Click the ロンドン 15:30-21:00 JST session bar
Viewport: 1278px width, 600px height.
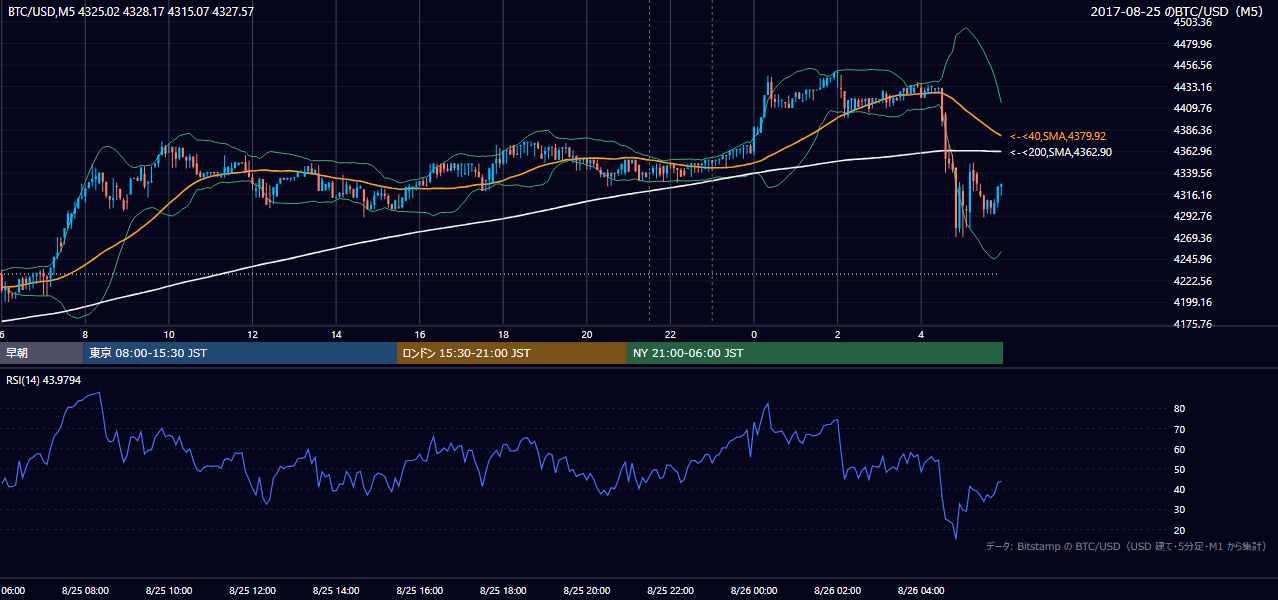[x=512, y=353]
